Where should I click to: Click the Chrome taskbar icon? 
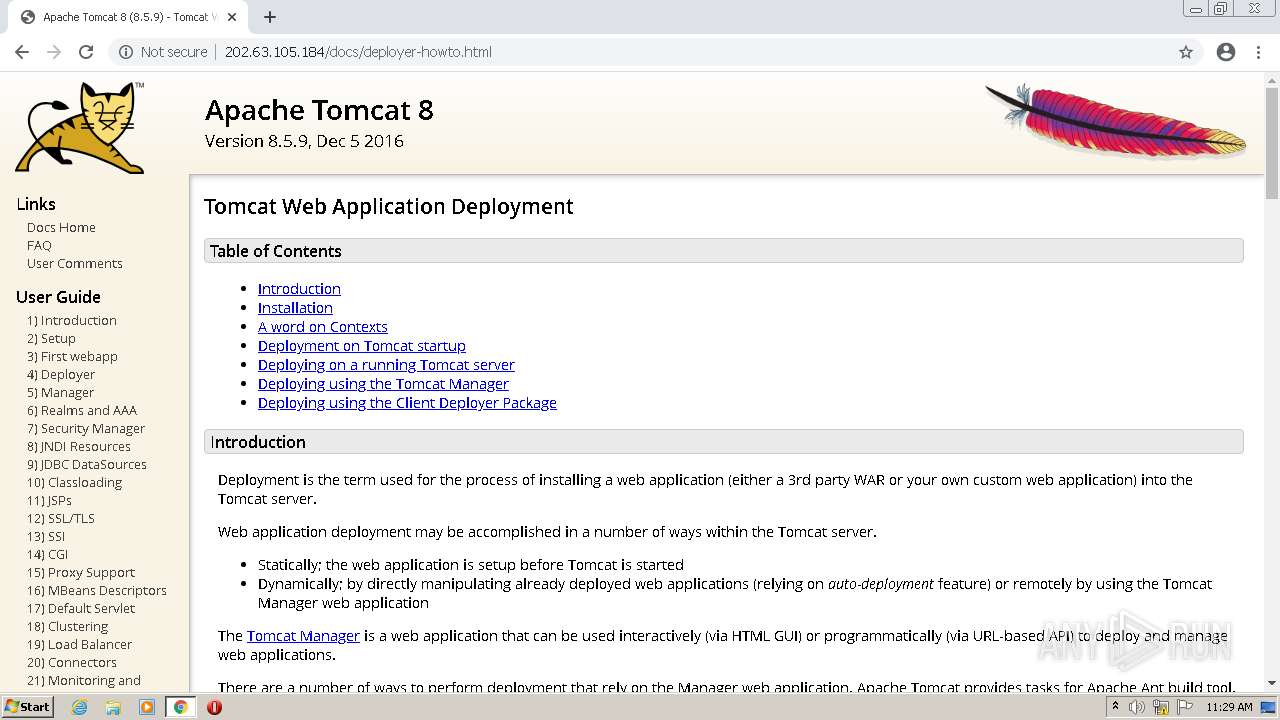(x=181, y=707)
